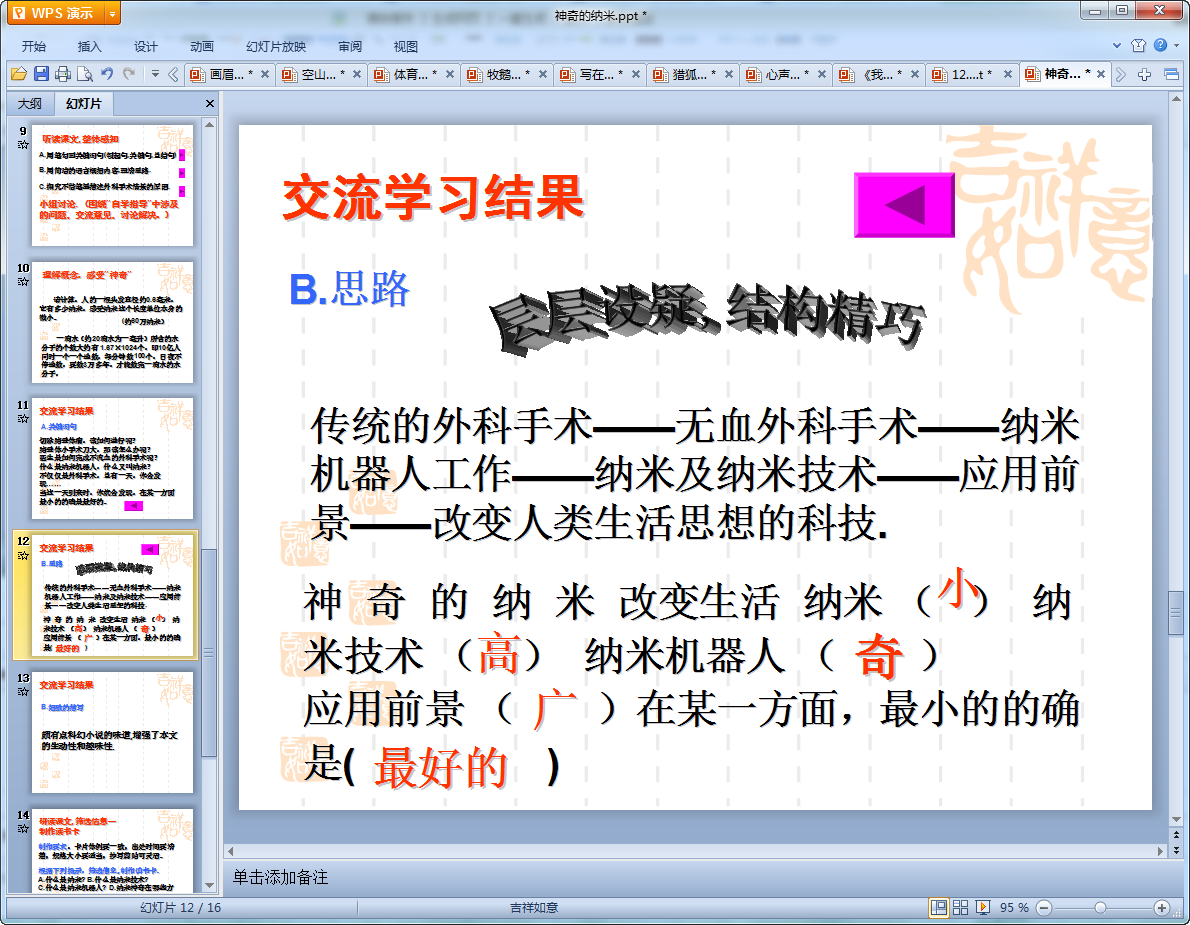Go to previous slide via scrollbar double-arrow
Viewport: 1190px width, 925px height.
pos(1176,835)
